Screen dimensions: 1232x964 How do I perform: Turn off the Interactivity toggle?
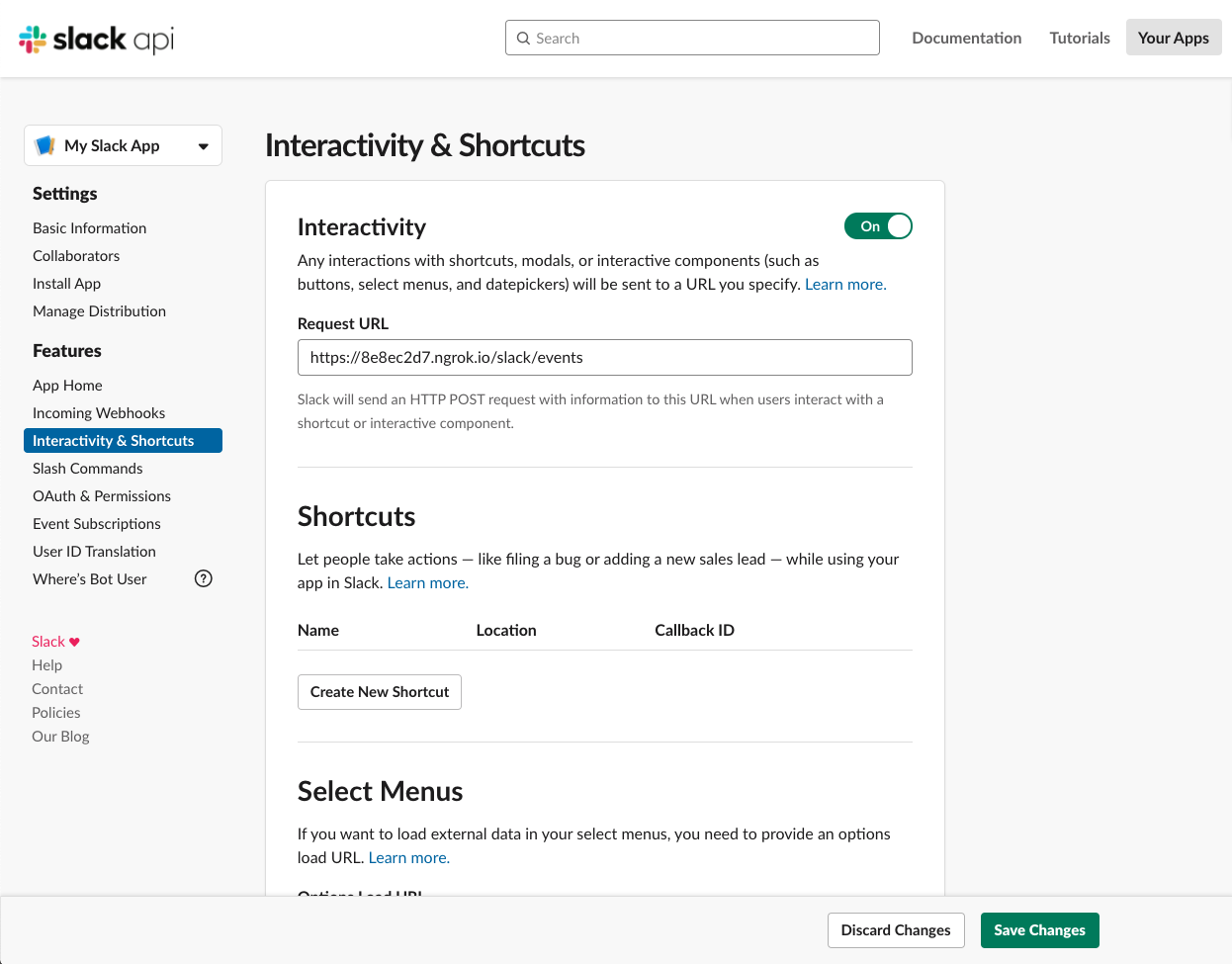point(878,225)
